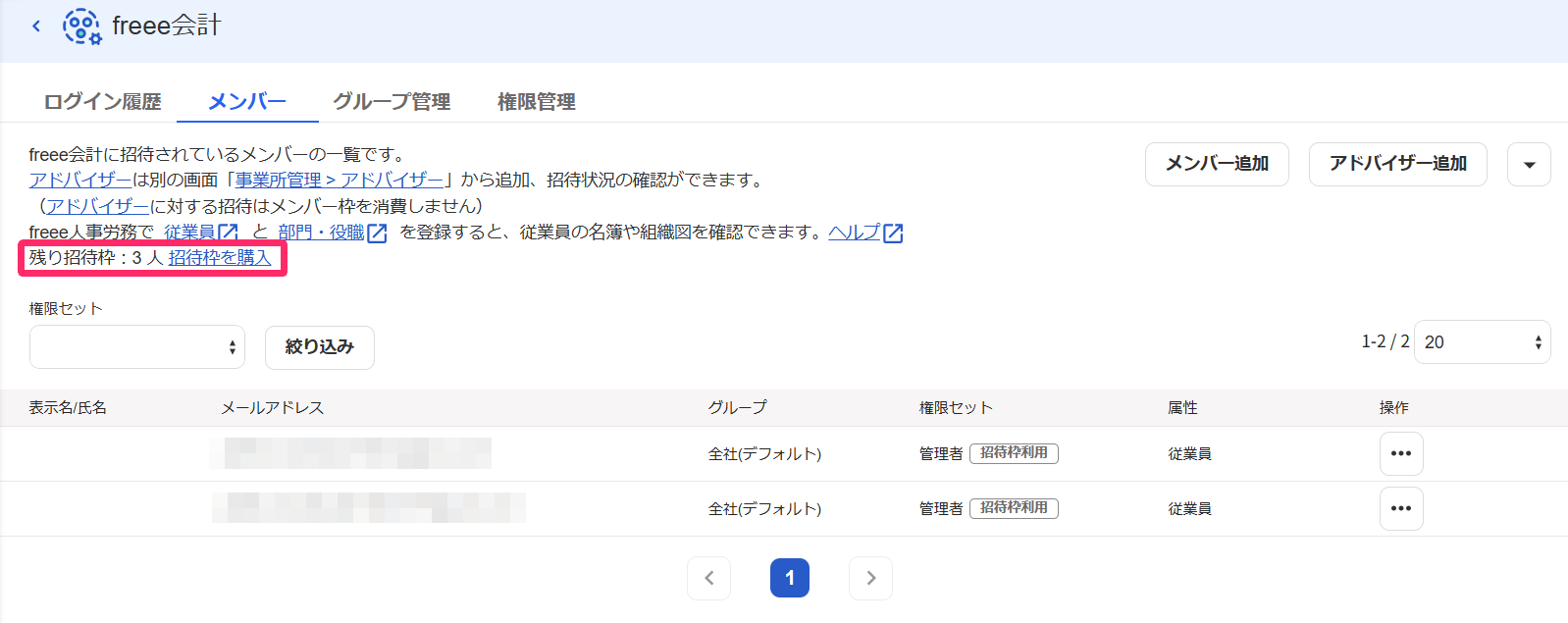Click 管理者 in the second member row
Viewport: 1568px width, 623px height.
point(941,509)
